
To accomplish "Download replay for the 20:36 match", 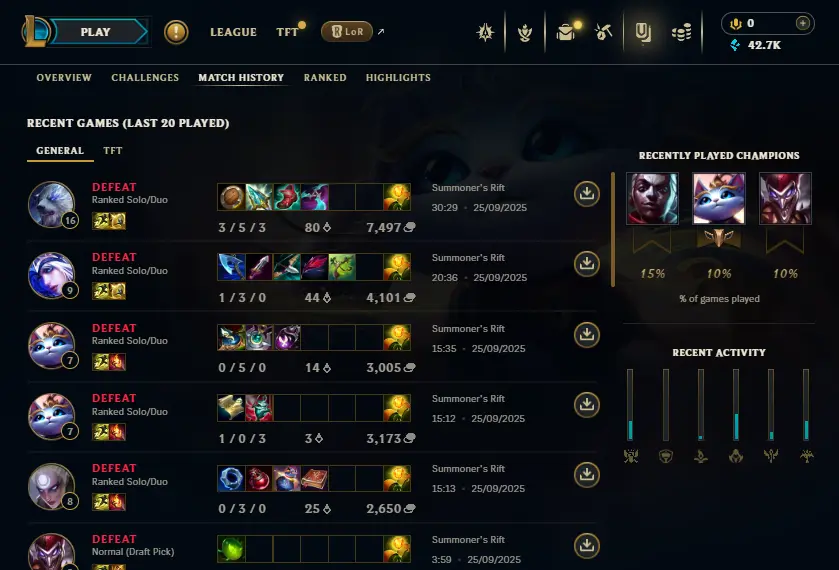I will (587, 264).
